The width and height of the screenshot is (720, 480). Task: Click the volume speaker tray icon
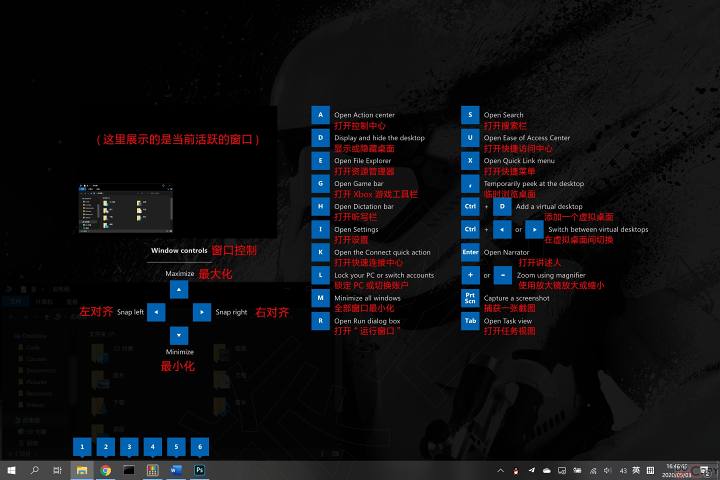[608, 470]
